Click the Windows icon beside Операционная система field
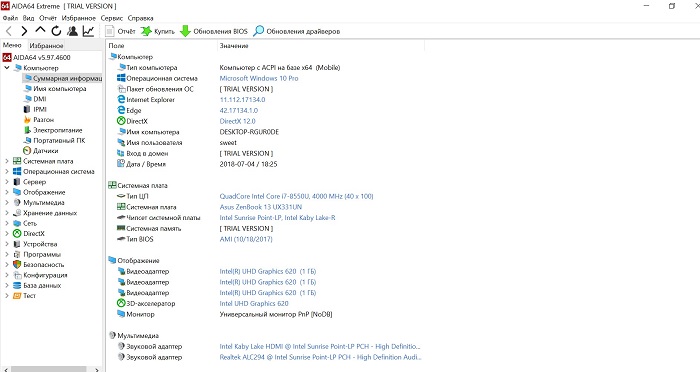Image resolution: width=700 pixels, height=372 pixels. 121,78
